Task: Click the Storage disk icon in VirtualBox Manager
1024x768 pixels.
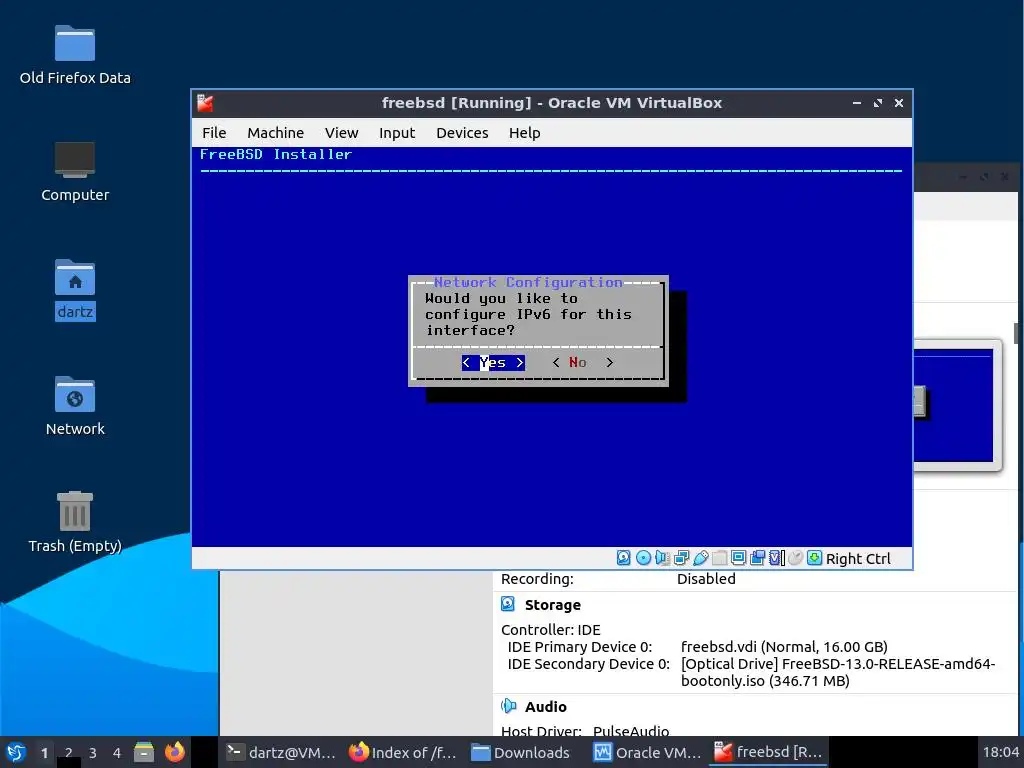Action: point(508,604)
